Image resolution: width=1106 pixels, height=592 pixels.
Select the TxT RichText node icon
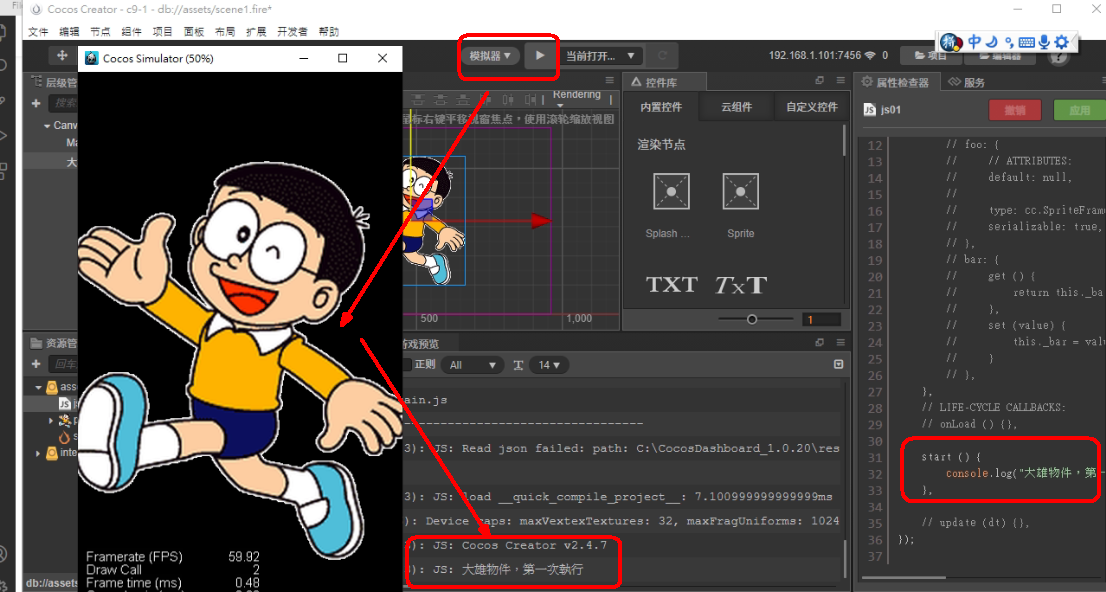[741, 284]
